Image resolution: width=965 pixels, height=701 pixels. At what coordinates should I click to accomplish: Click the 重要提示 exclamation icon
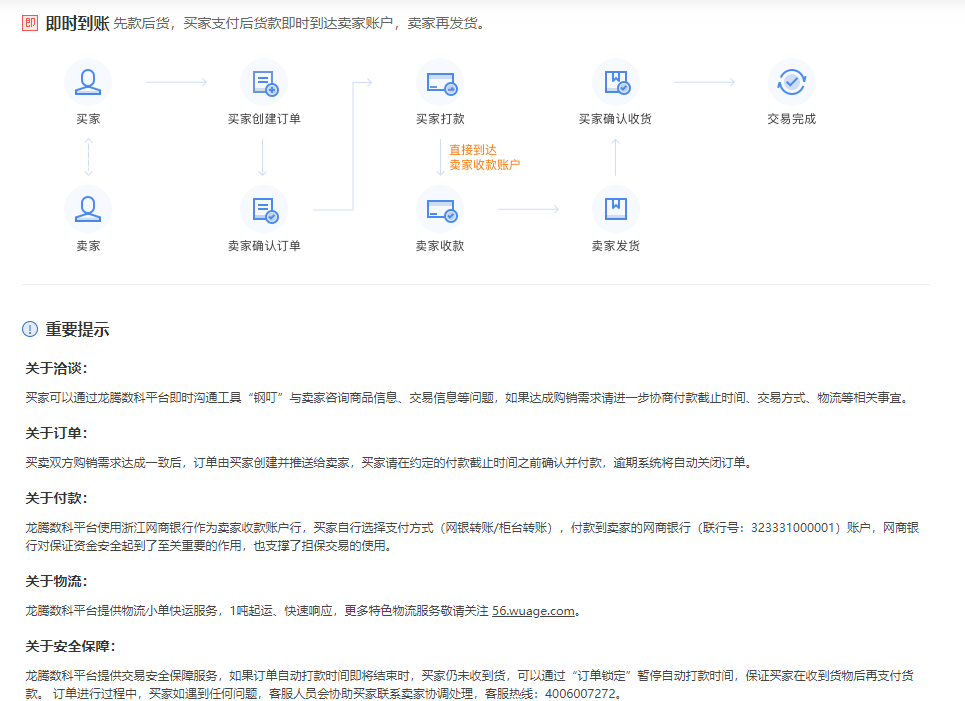30,329
